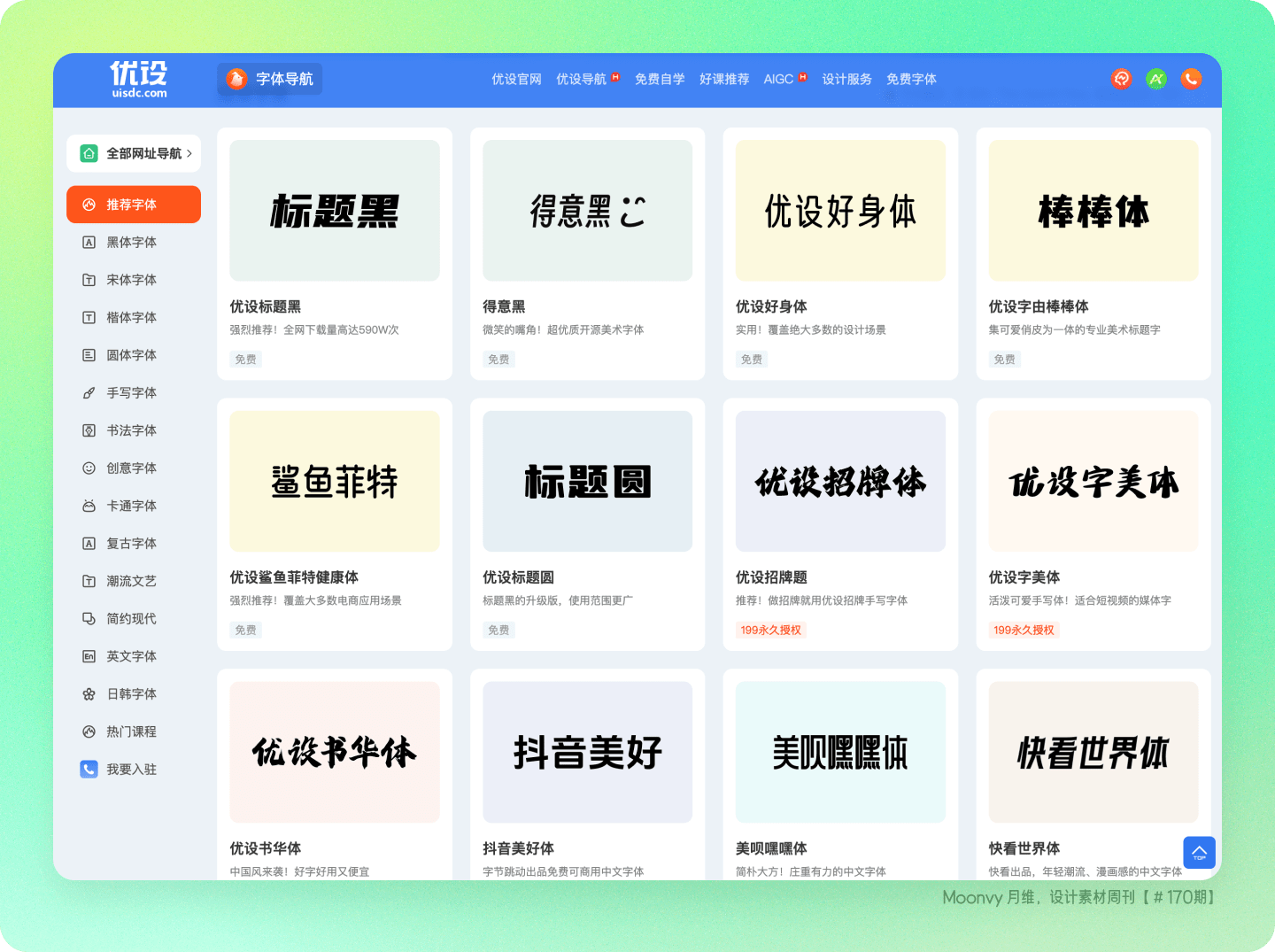Open 设计服务 in the top navigation
This screenshot has width=1275, height=952.
846,79
